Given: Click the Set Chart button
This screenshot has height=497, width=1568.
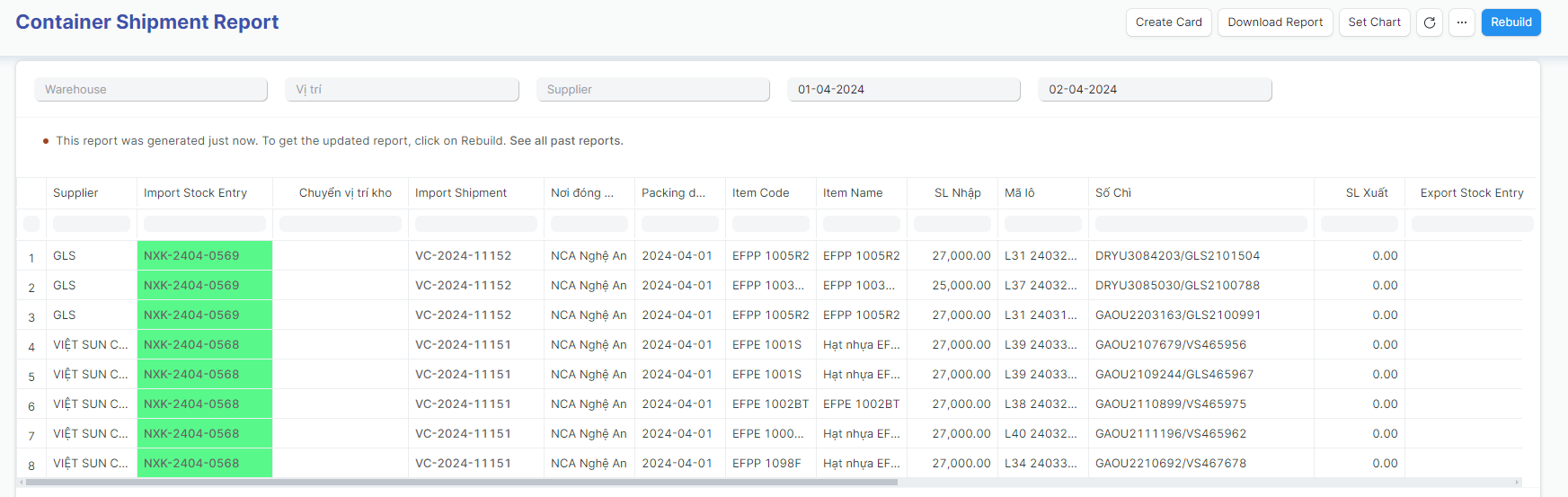Looking at the screenshot, I should coord(1374,22).
